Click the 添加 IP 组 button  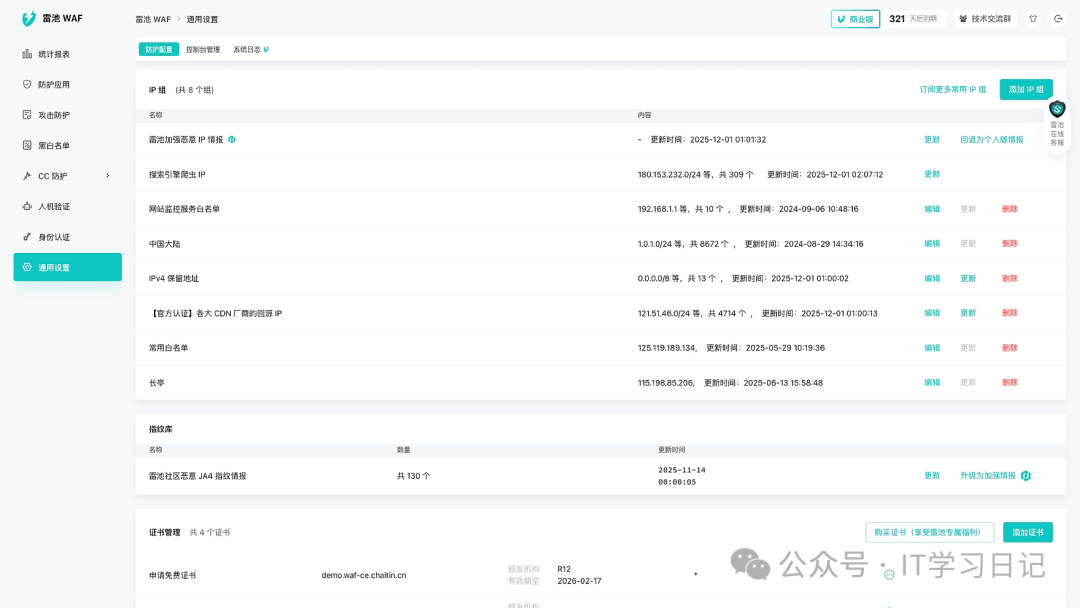point(1026,89)
